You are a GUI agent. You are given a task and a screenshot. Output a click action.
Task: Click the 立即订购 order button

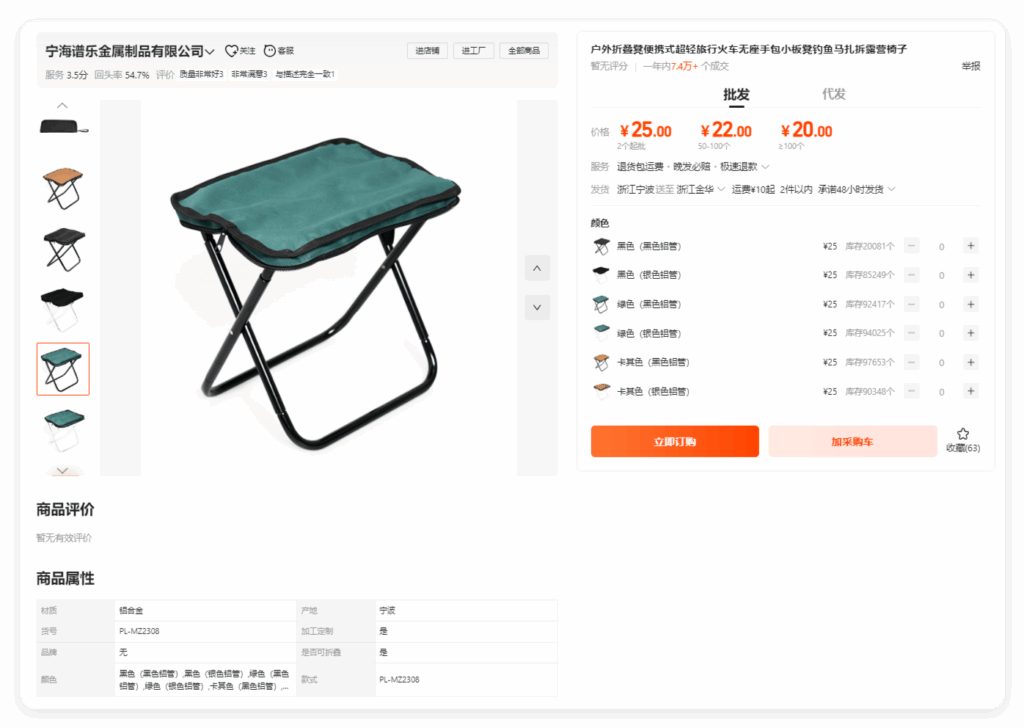[675, 441]
